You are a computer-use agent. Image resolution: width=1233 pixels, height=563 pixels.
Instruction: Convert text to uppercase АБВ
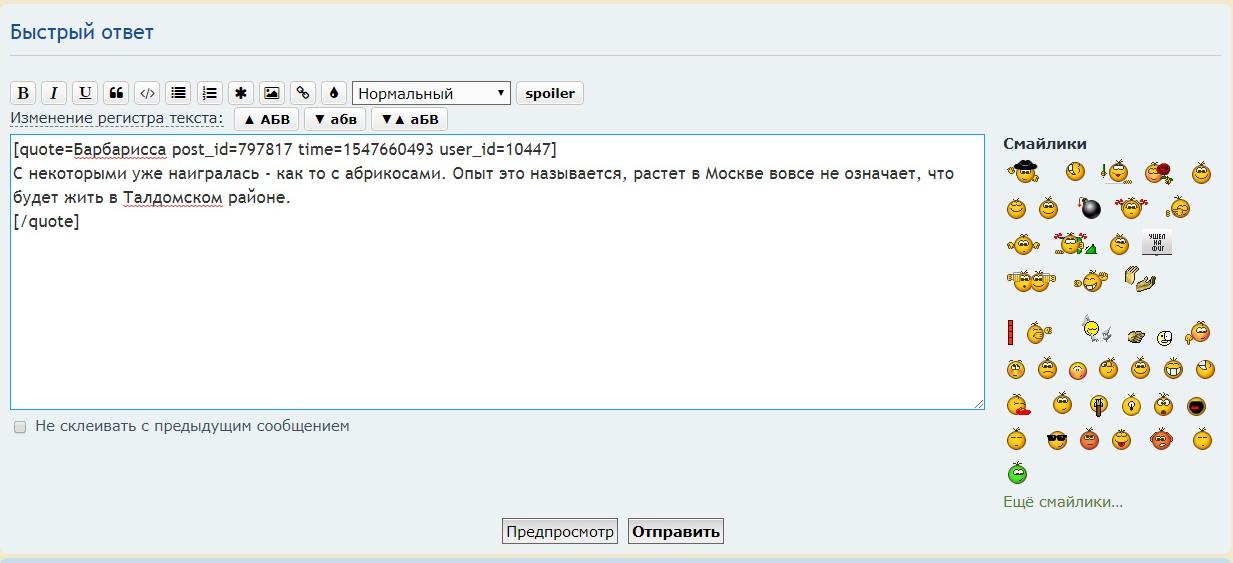pyautogui.click(x=266, y=119)
